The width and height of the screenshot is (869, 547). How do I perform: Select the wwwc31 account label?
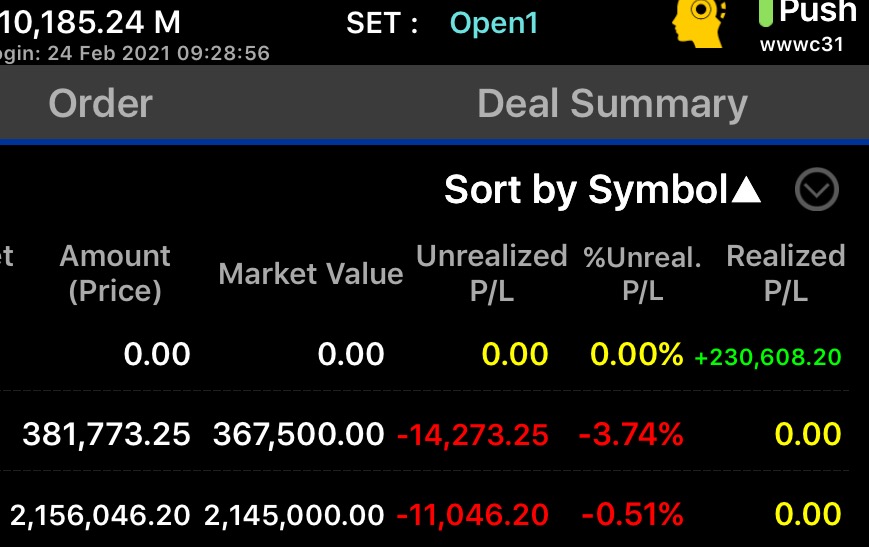pyautogui.click(x=801, y=44)
